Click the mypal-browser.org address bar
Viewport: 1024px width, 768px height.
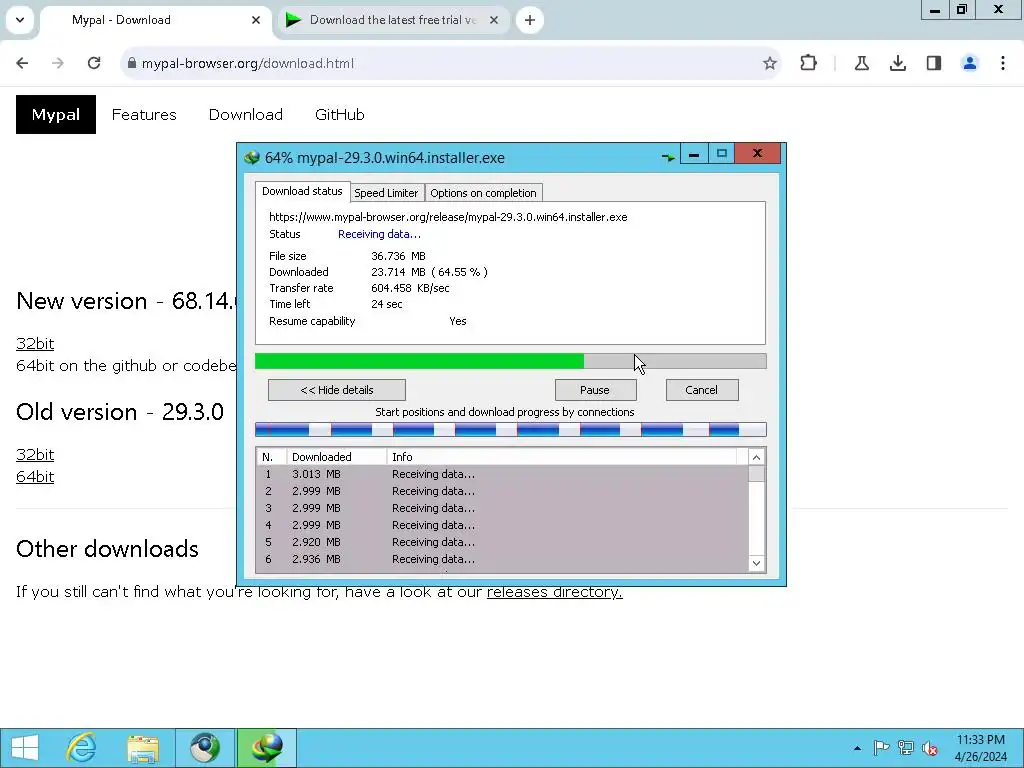[451, 63]
